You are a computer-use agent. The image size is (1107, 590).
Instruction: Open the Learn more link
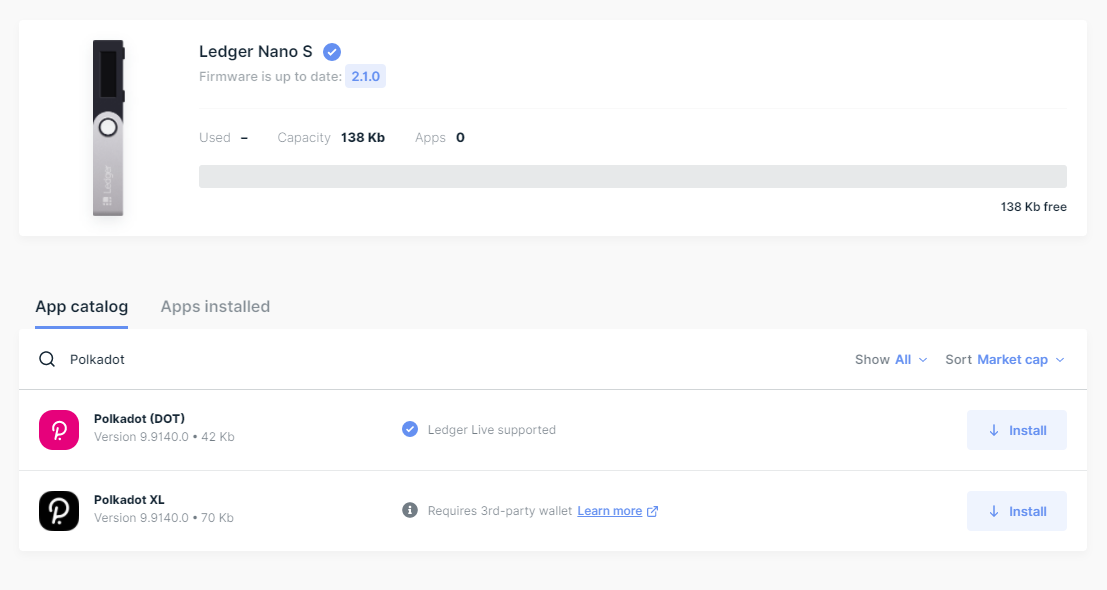point(609,510)
